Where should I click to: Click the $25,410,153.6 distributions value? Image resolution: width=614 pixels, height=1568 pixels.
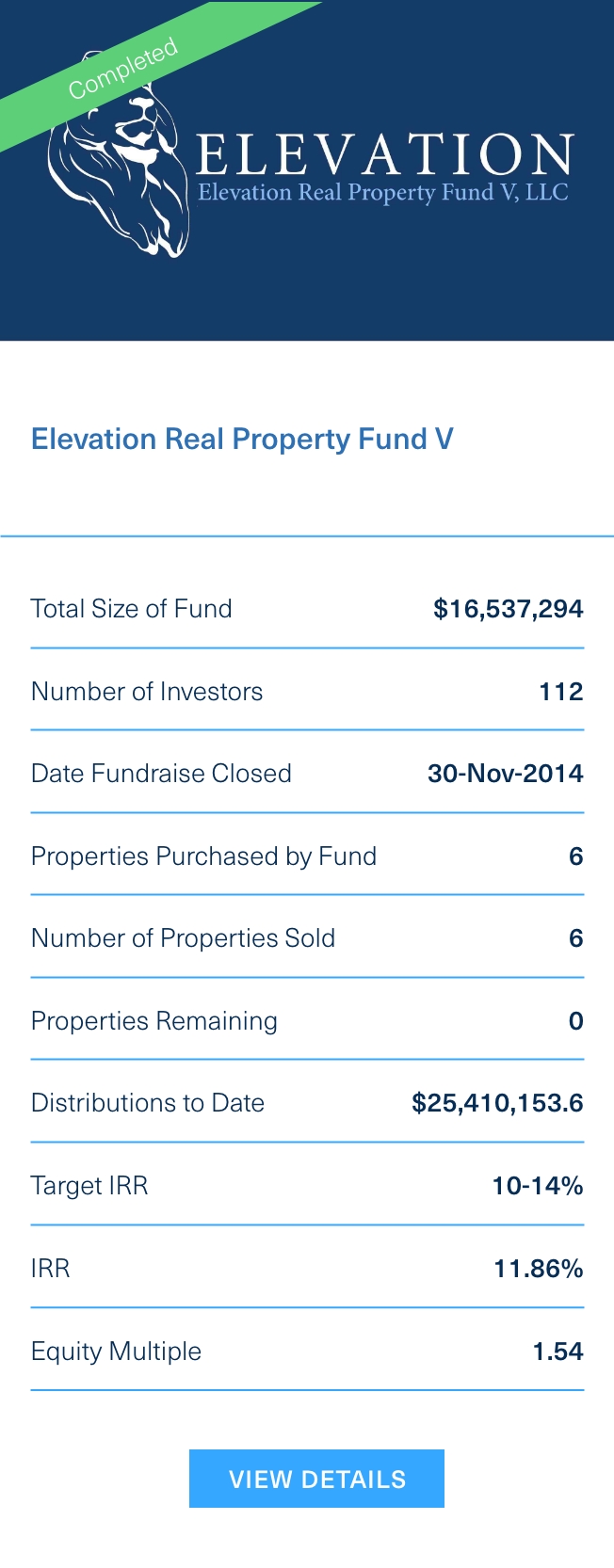pyautogui.click(x=497, y=1103)
